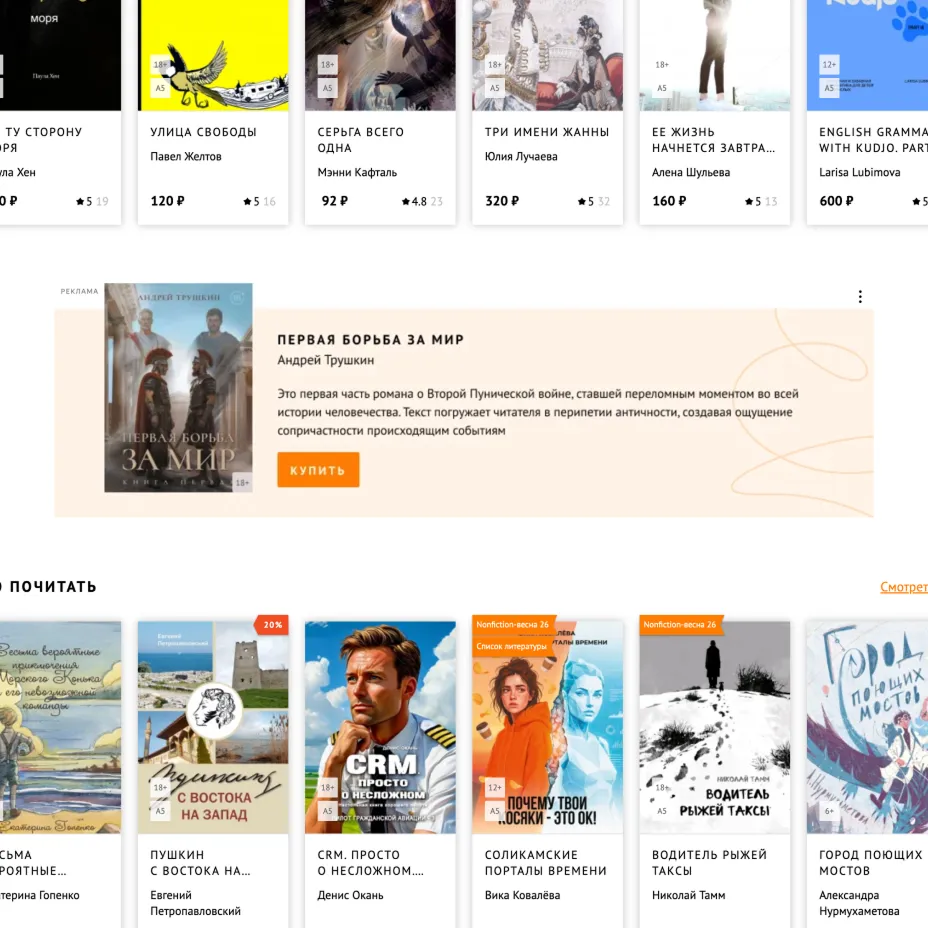Open title ПУШКИН С ВОСТОКА НА...

click(201, 863)
